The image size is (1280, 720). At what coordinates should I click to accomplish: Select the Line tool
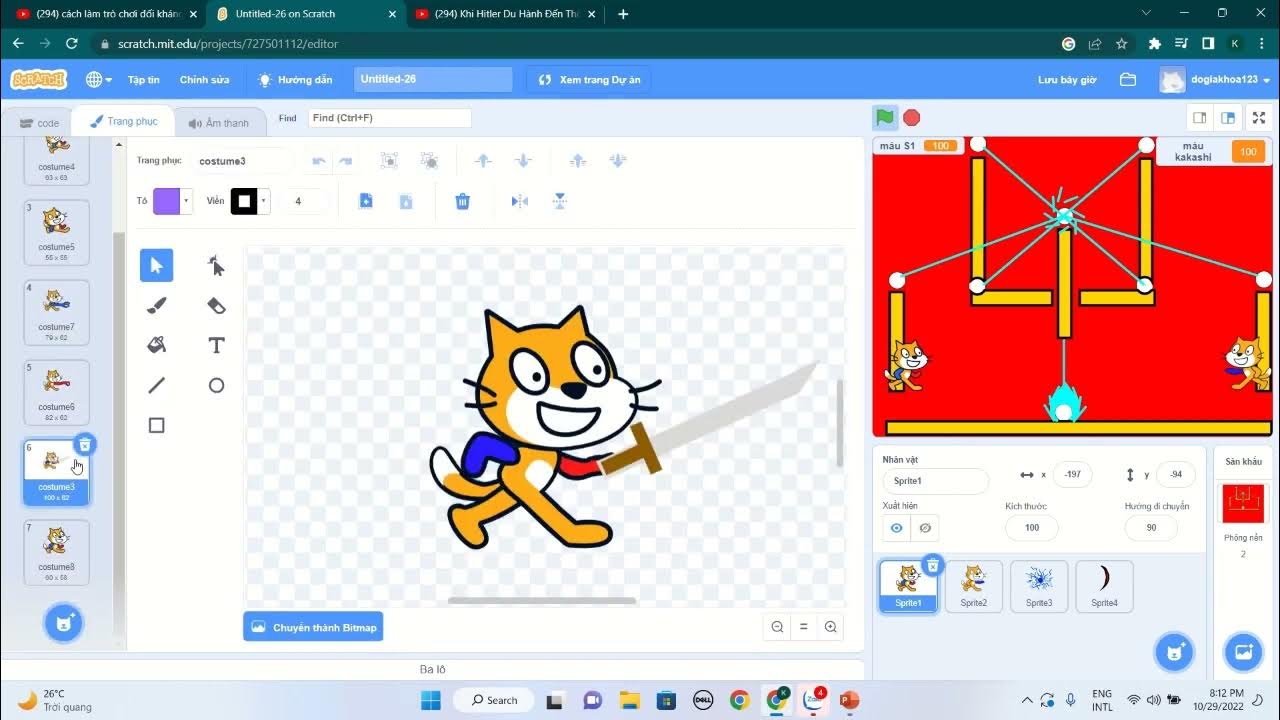(156, 385)
